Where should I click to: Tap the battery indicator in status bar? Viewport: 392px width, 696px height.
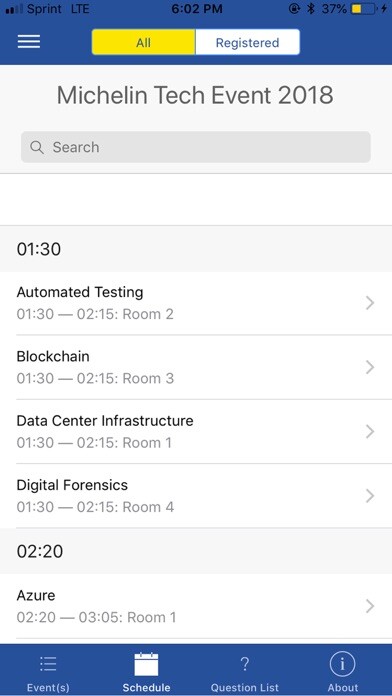coord(362,8)
